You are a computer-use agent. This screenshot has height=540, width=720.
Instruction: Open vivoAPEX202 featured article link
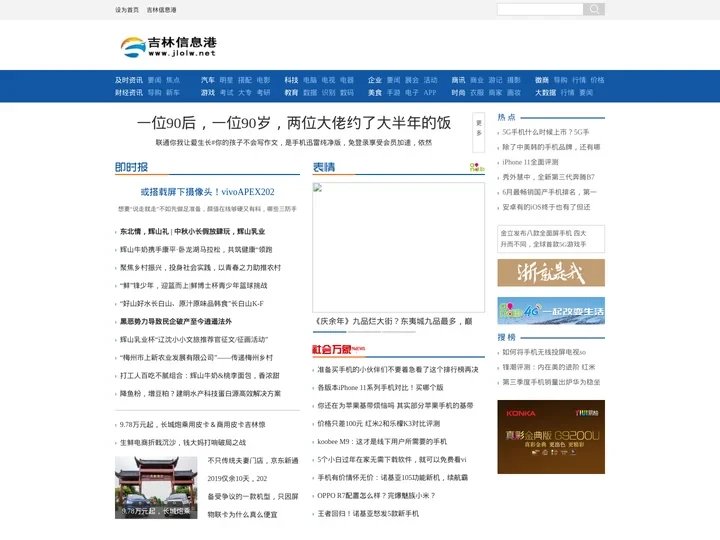coord(208,192)
